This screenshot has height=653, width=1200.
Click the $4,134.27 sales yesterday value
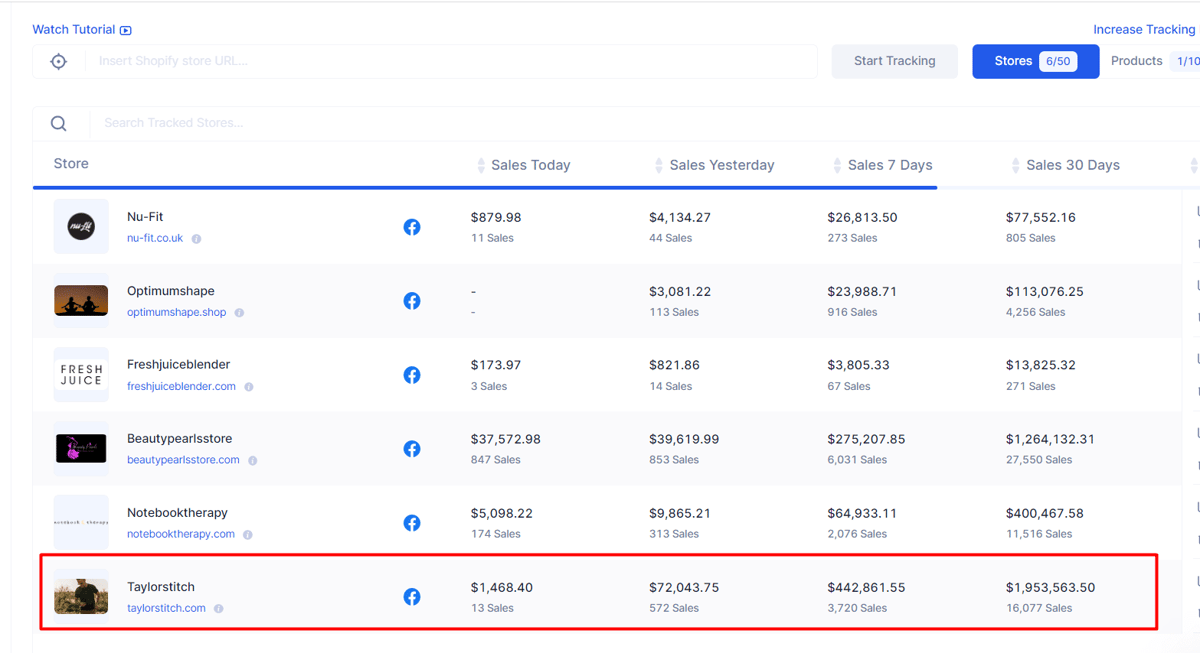point(680,217)
